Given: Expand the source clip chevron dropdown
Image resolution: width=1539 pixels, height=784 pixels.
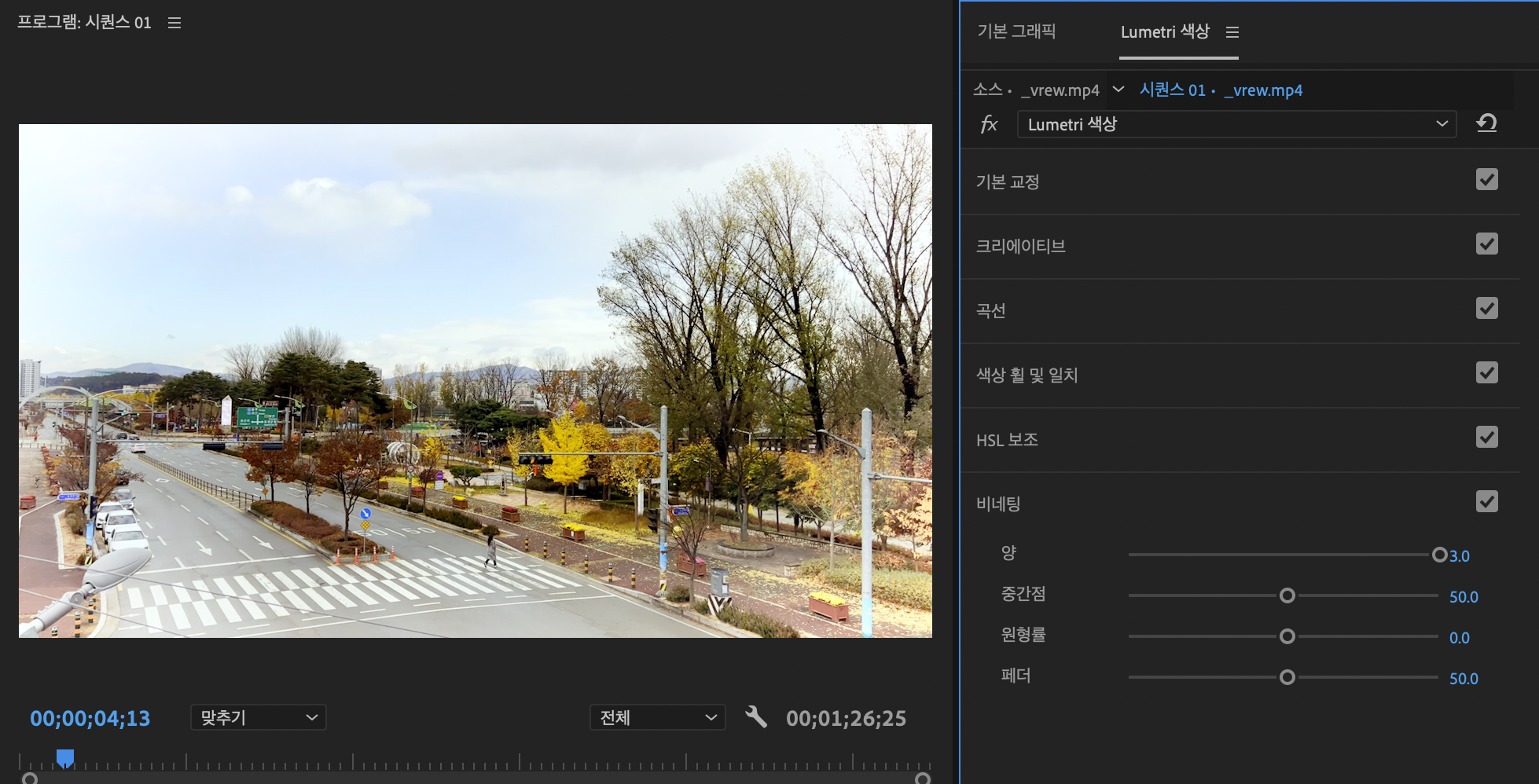Looking at the screenshot, I should point(1118,90).
